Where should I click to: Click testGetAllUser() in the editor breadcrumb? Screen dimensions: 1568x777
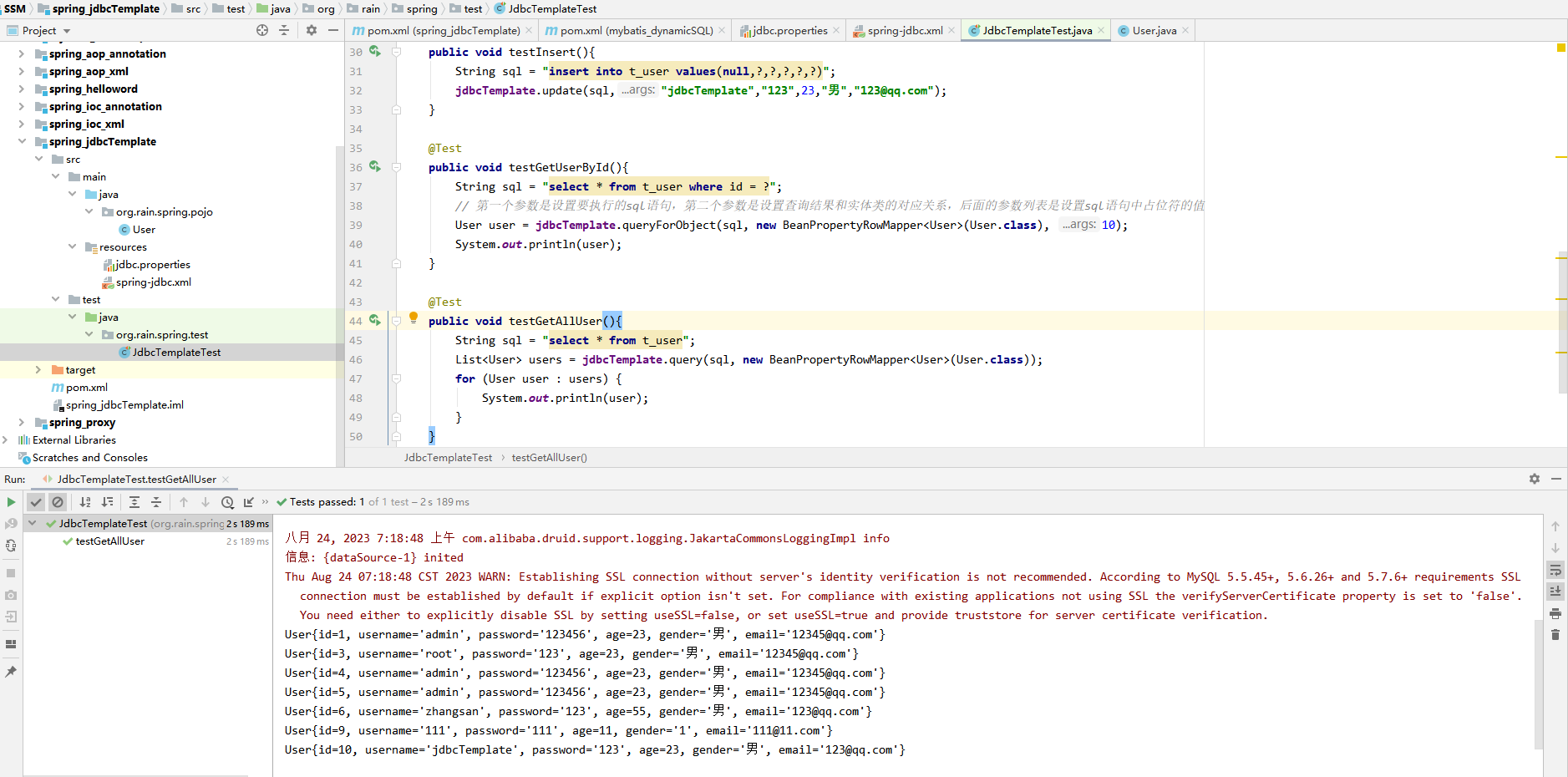point(549,457)
